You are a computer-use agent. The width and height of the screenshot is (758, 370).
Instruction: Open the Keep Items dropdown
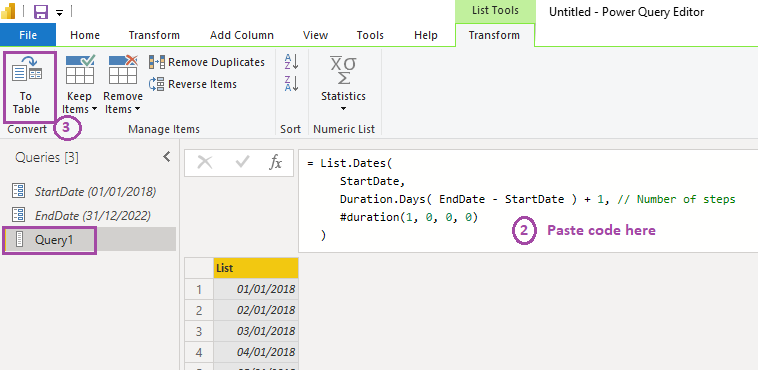[x=79, y=85]
